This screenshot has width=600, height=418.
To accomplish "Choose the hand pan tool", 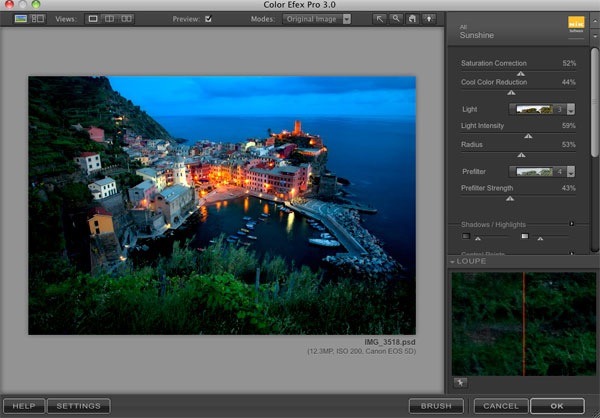I will [x=413, y=18].
